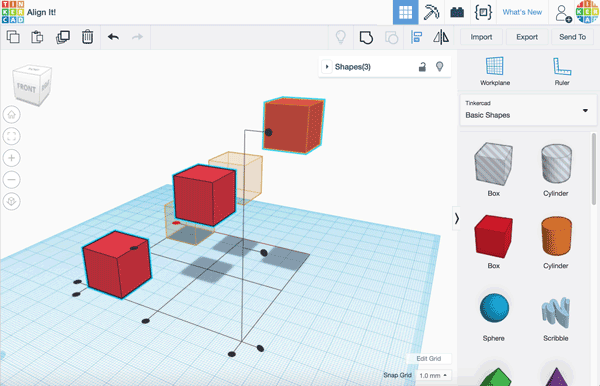This screenshot has width=600, height=386.
Task: Click the Zoom in plus button
Action: (x=11, y=158)
